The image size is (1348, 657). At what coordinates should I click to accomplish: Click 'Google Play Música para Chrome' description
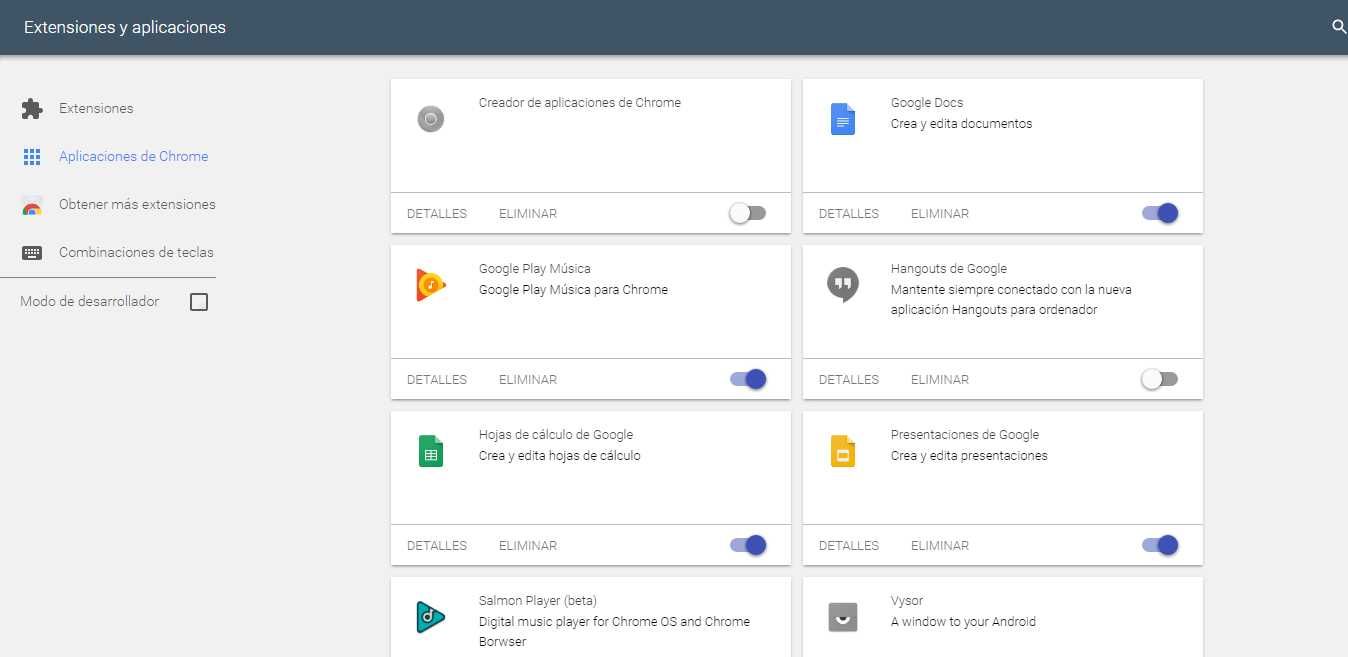[x=573, y=290]
